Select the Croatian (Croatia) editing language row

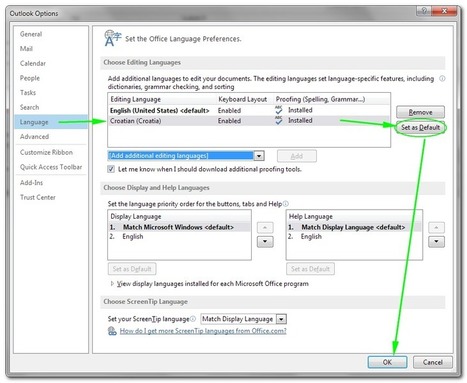[249, 121]
